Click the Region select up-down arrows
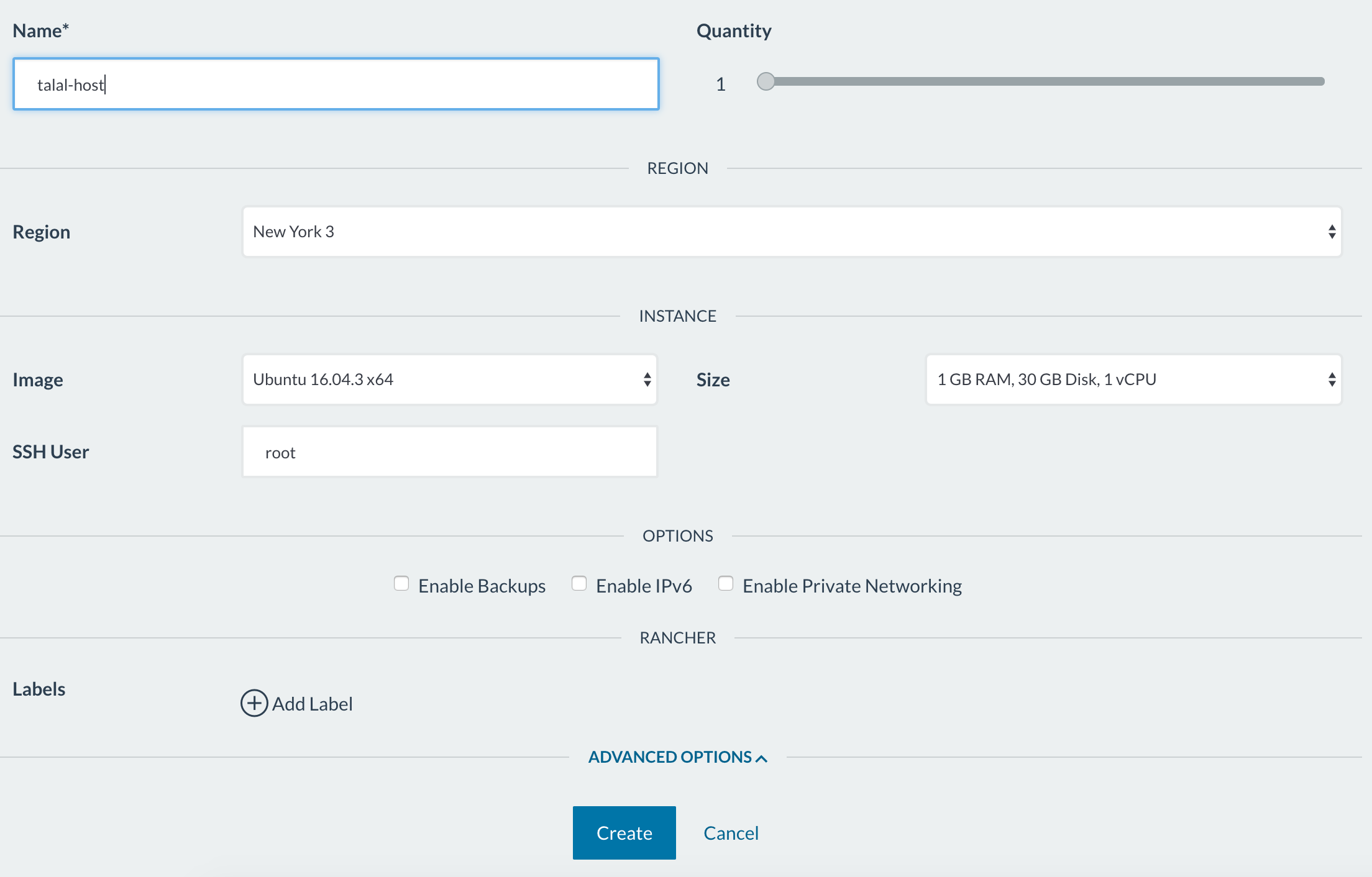 [1332, 232]
